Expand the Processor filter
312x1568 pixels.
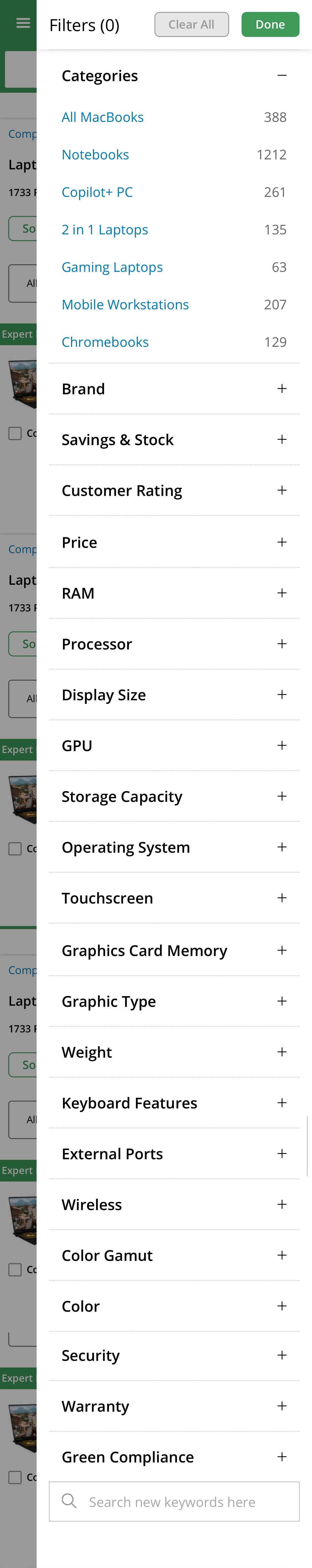[282, 643]
